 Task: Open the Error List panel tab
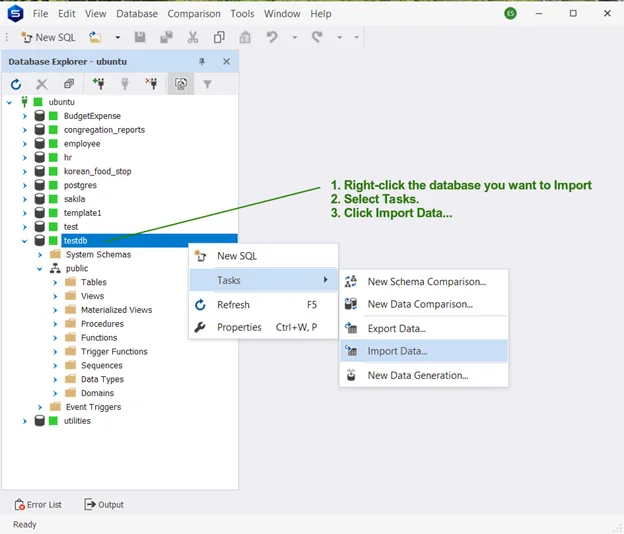pos(39,505)
